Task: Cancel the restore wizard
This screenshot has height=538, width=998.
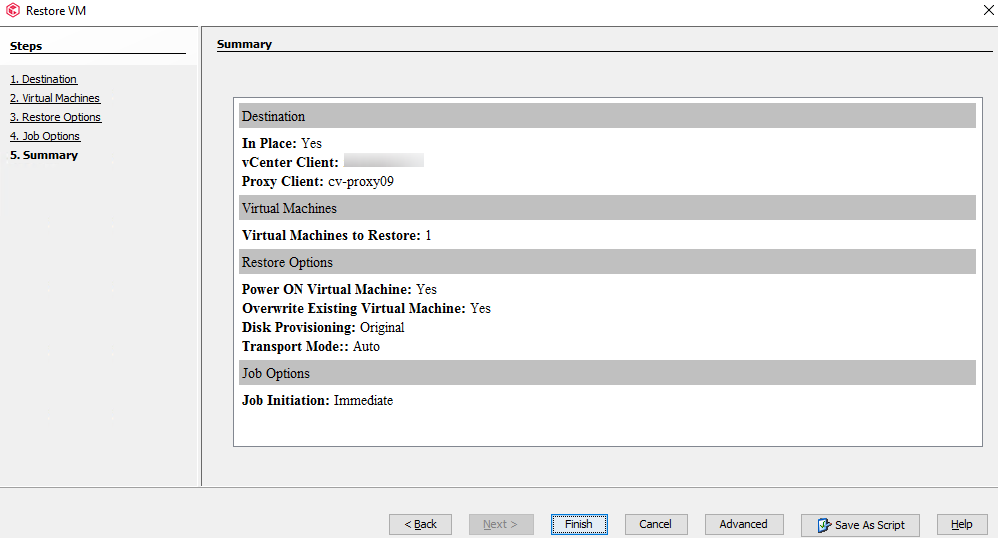Action: tap(656, 524)
